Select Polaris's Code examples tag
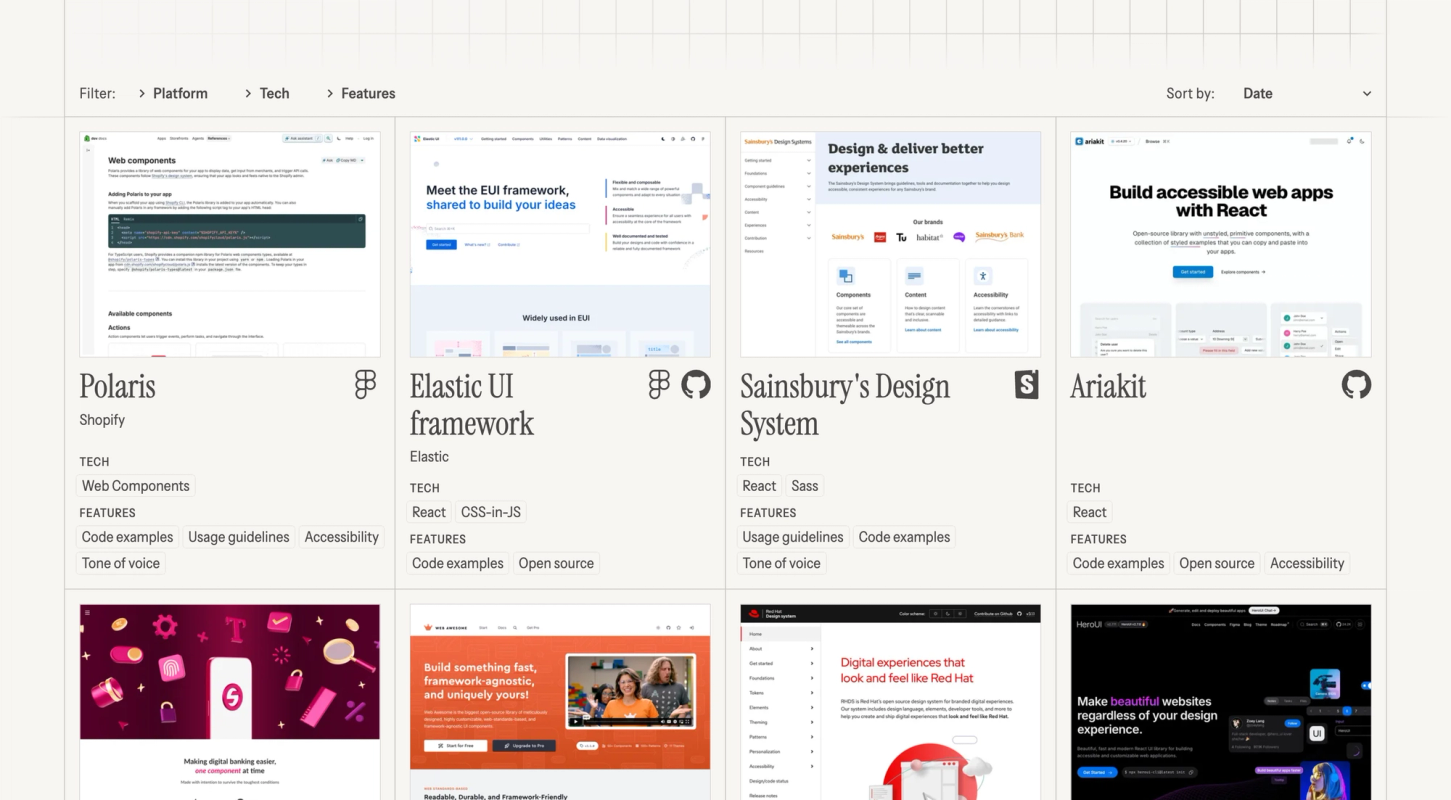The image size is (1451, 800). click(x=129, y=537)
